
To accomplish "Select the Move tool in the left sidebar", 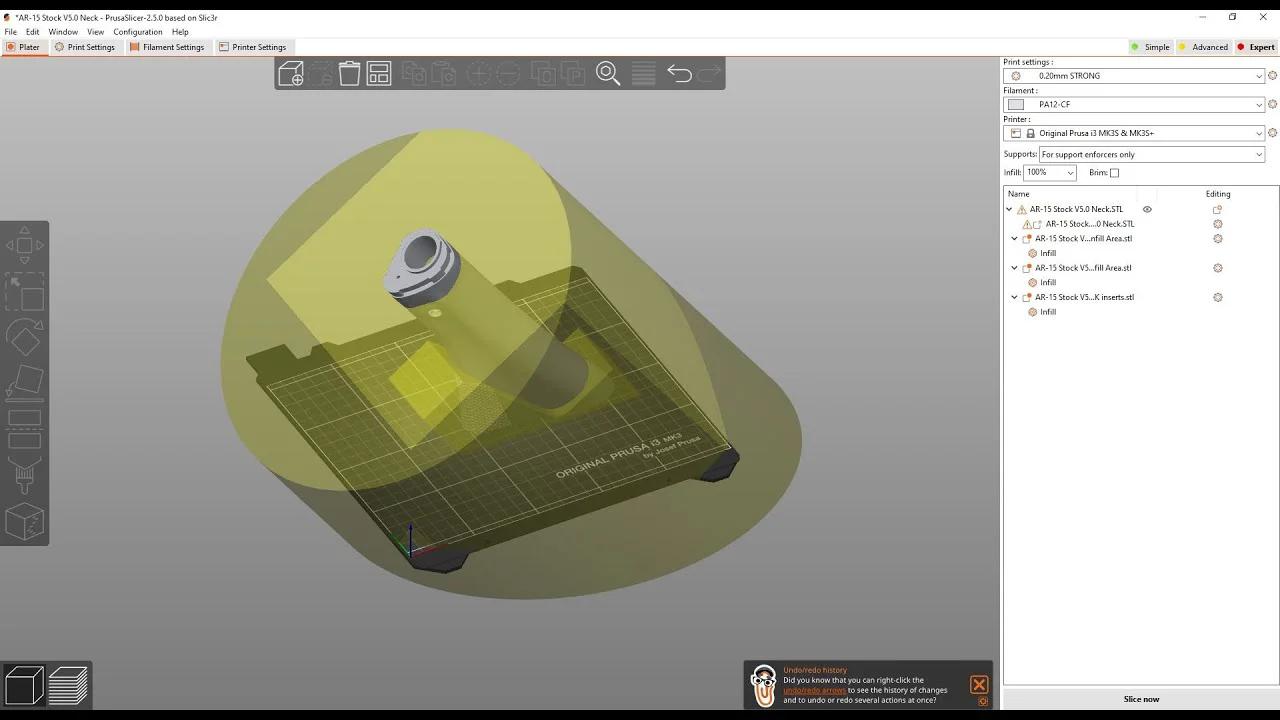I will pos(25,243).
